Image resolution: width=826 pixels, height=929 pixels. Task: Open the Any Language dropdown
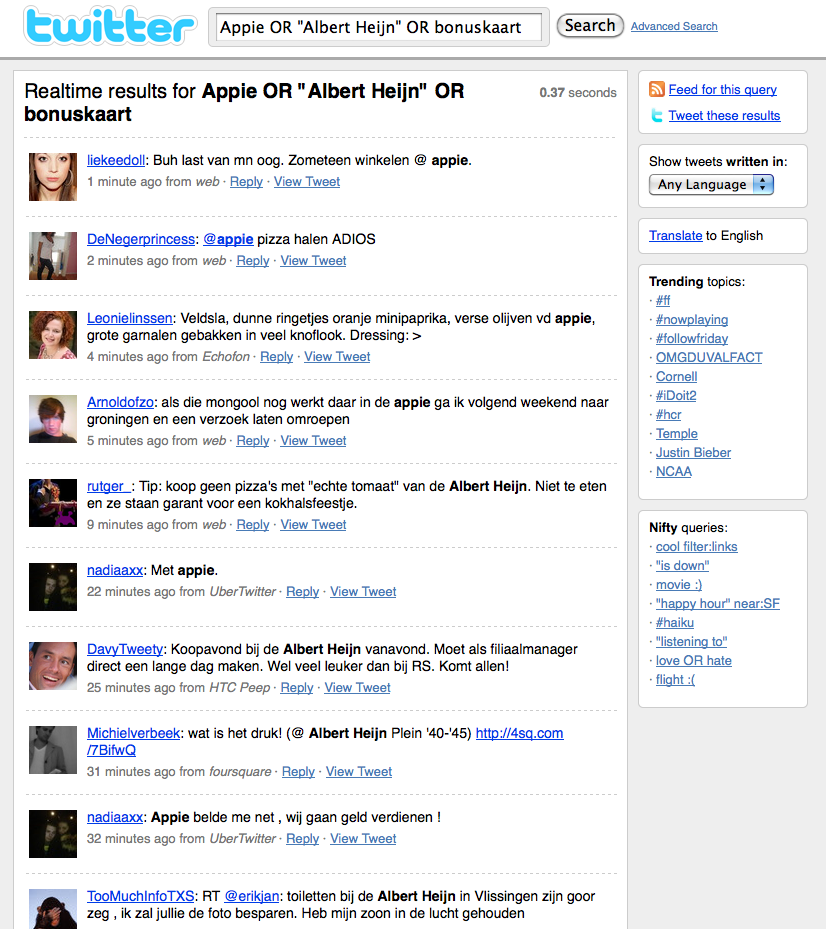click(711, 185)
